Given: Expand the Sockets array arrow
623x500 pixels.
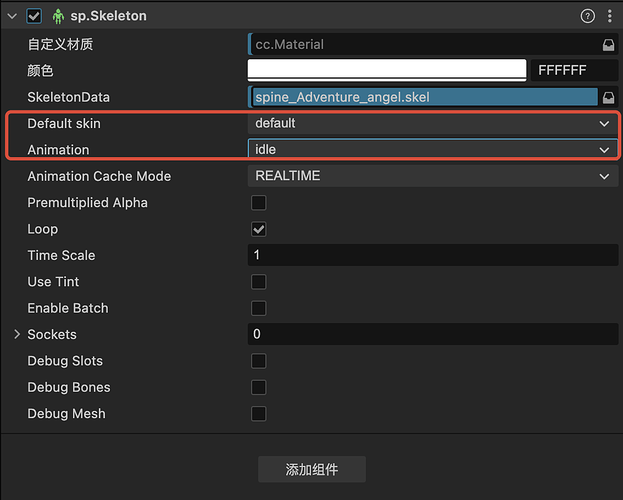Looking at the screenshot, I should (x=17, y=334).
